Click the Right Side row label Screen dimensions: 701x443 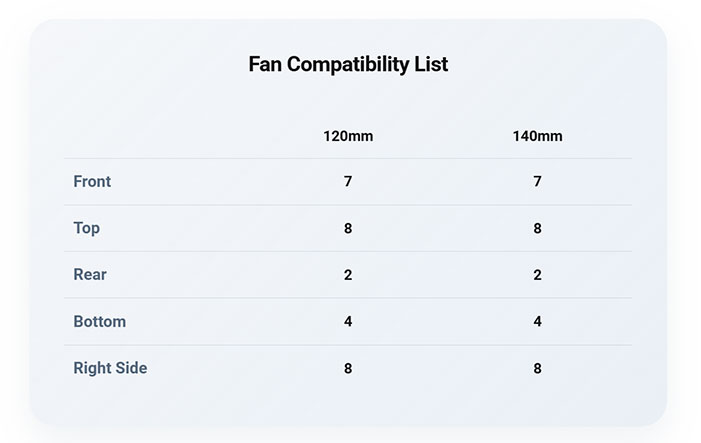(110, 368)
